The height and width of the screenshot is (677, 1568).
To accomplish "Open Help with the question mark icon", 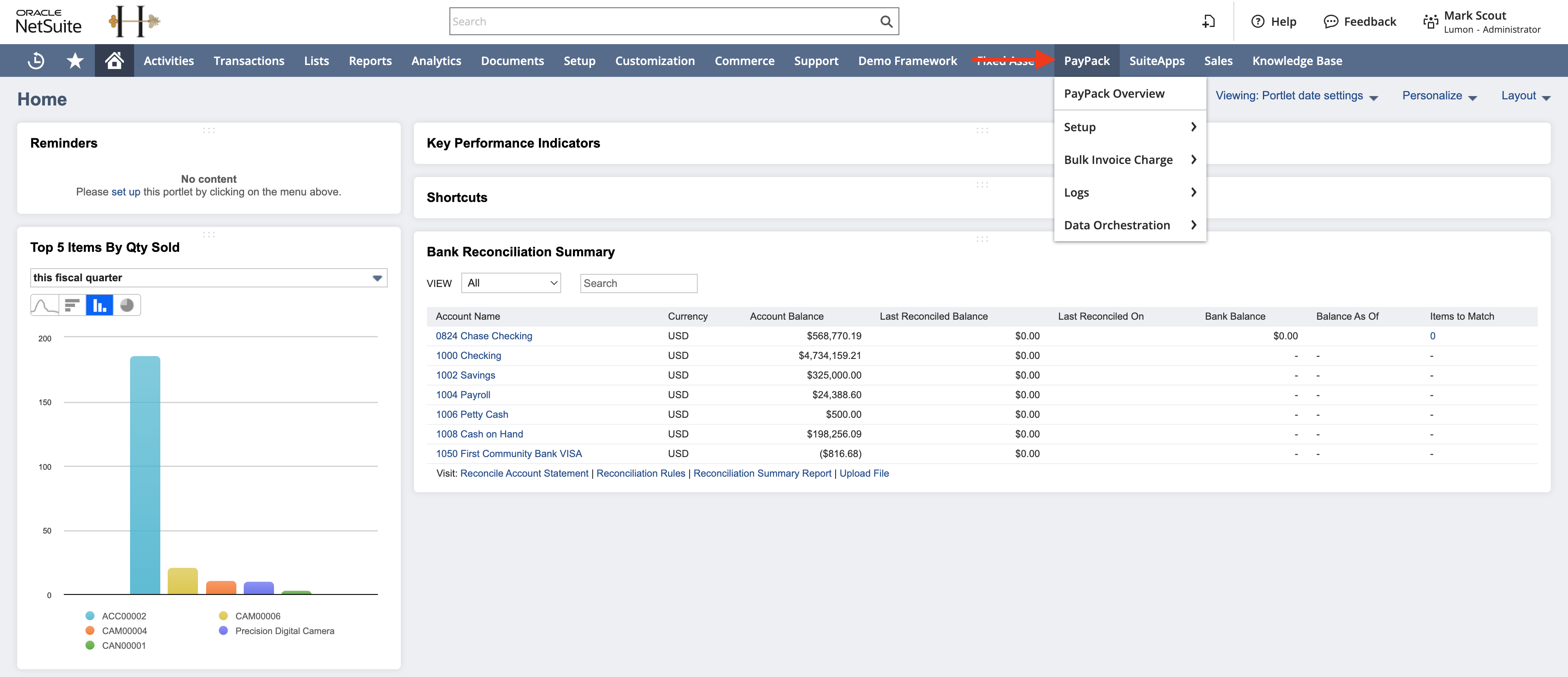I will (1258, 21).
